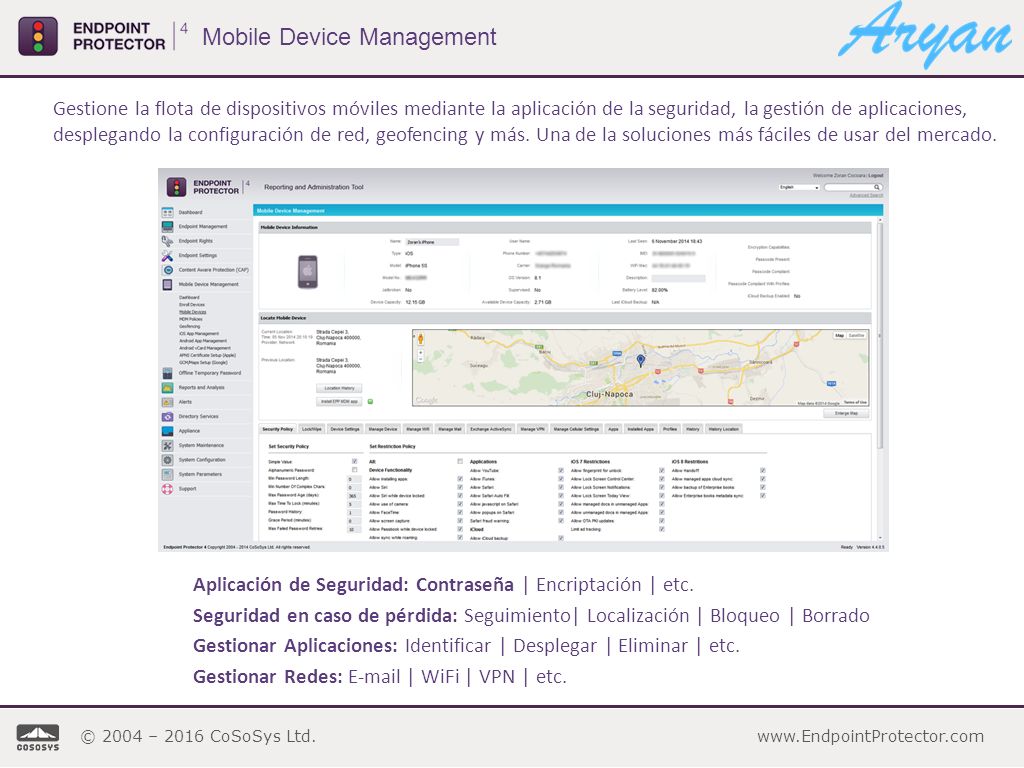This screenshot has height=768, width=1024.
Task: Select Map view on the map
Action: pyautogui.click(x=839, y=336)
